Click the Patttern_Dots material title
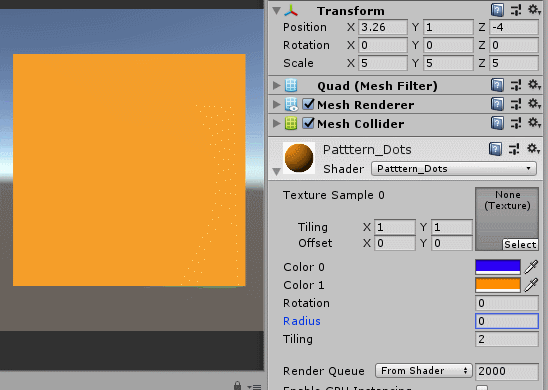Viewport: 548px width, 390px height. [367, 150]
